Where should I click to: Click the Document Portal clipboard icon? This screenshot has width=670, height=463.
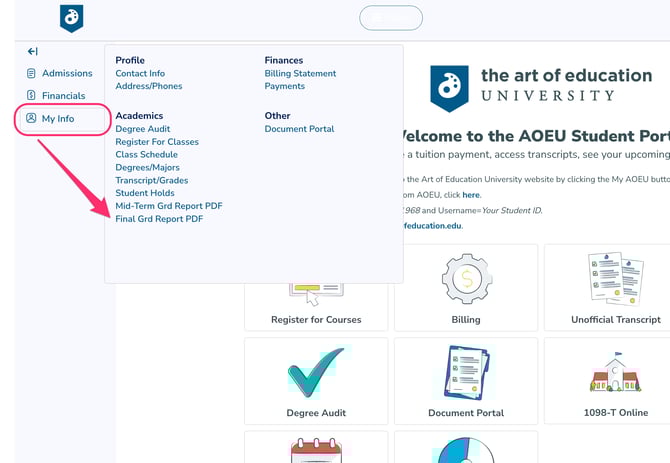pyautogui.click(x=467, y=372)
